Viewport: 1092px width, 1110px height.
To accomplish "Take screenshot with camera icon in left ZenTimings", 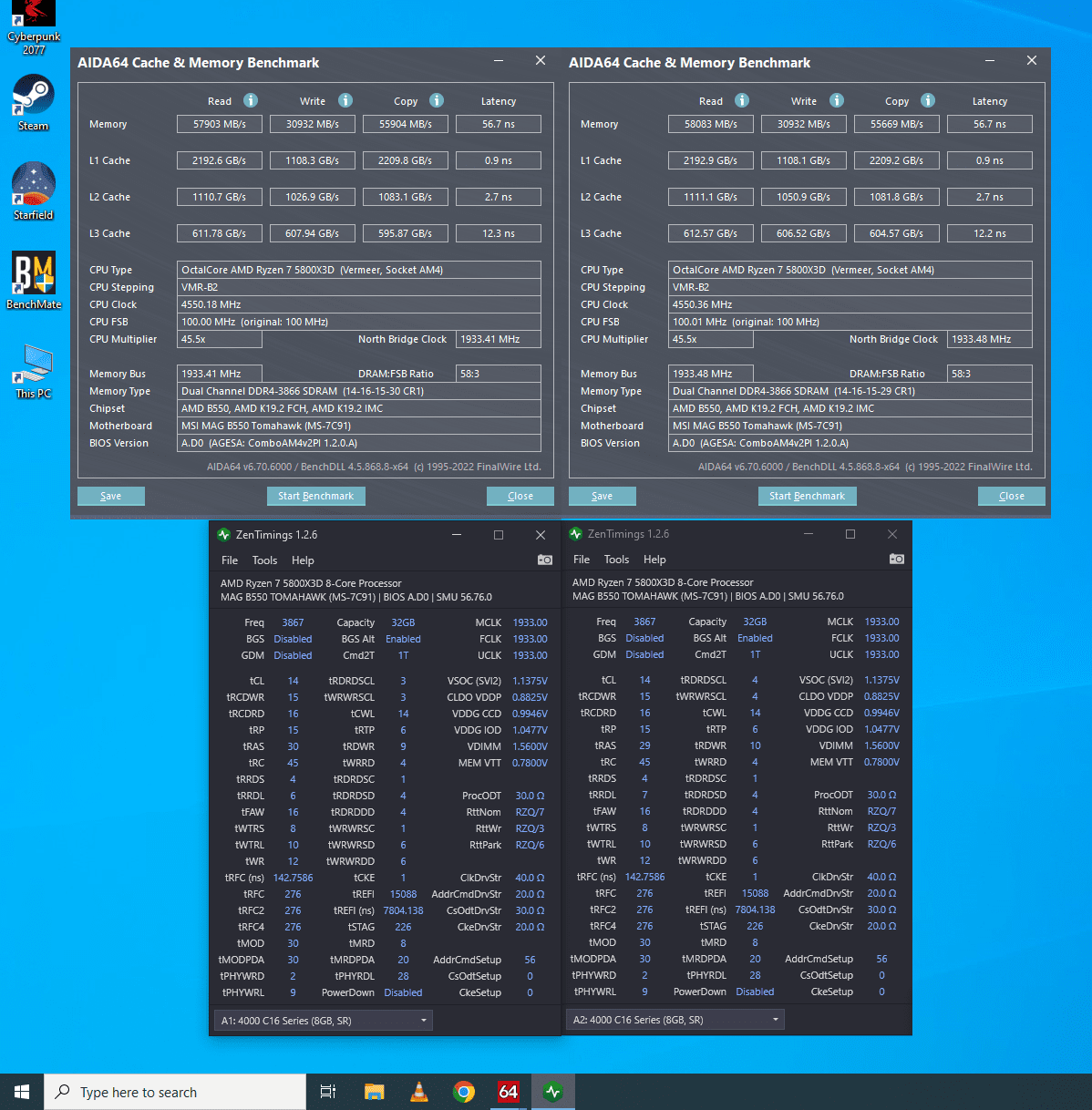I will [545, 560].
